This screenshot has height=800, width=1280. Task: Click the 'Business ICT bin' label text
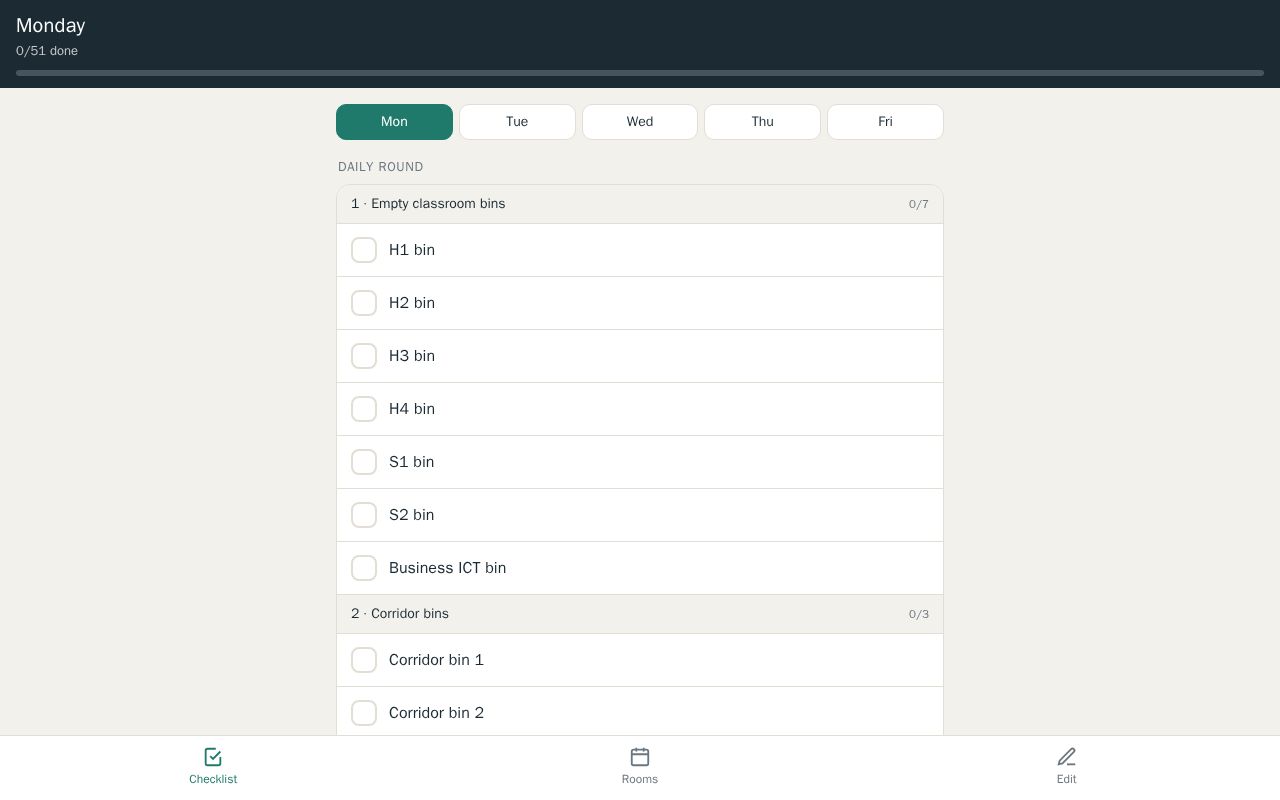[448, 568]
